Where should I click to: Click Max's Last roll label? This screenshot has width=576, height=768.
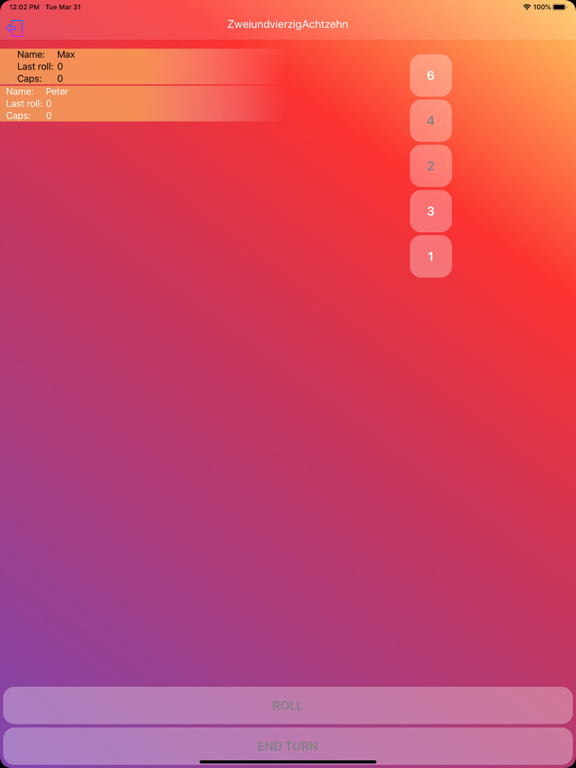point(35,67)
